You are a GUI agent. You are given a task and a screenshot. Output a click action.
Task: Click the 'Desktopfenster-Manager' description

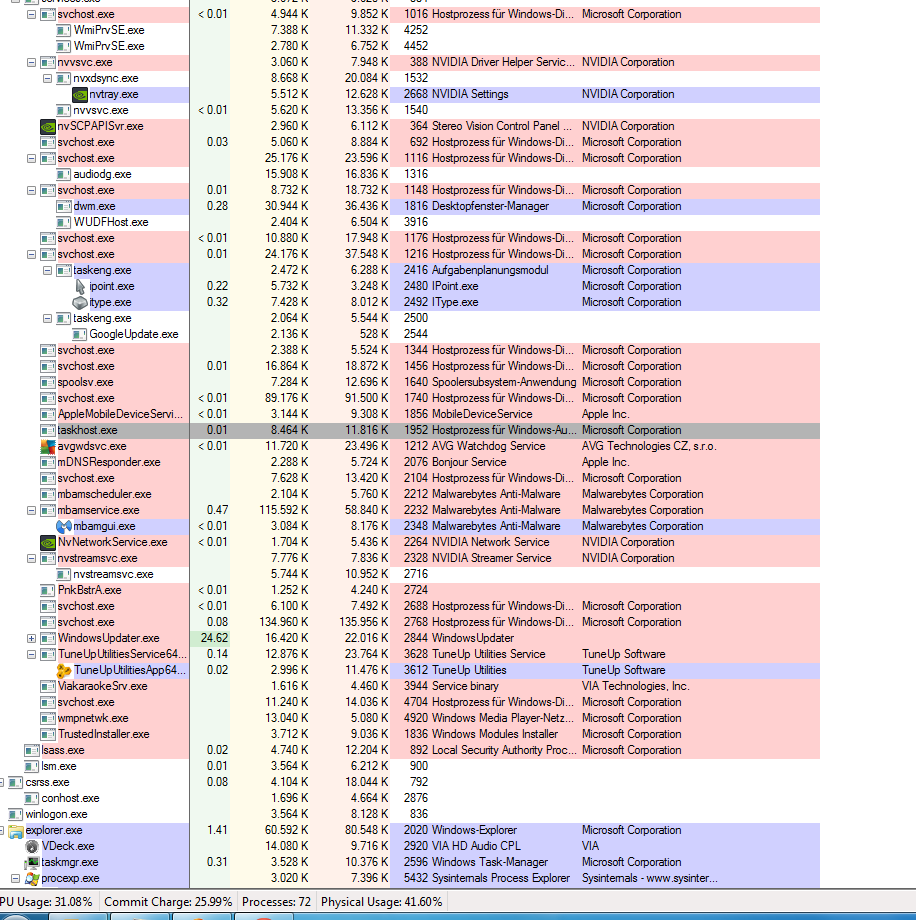pyautogui.click(x=490, y=206)
